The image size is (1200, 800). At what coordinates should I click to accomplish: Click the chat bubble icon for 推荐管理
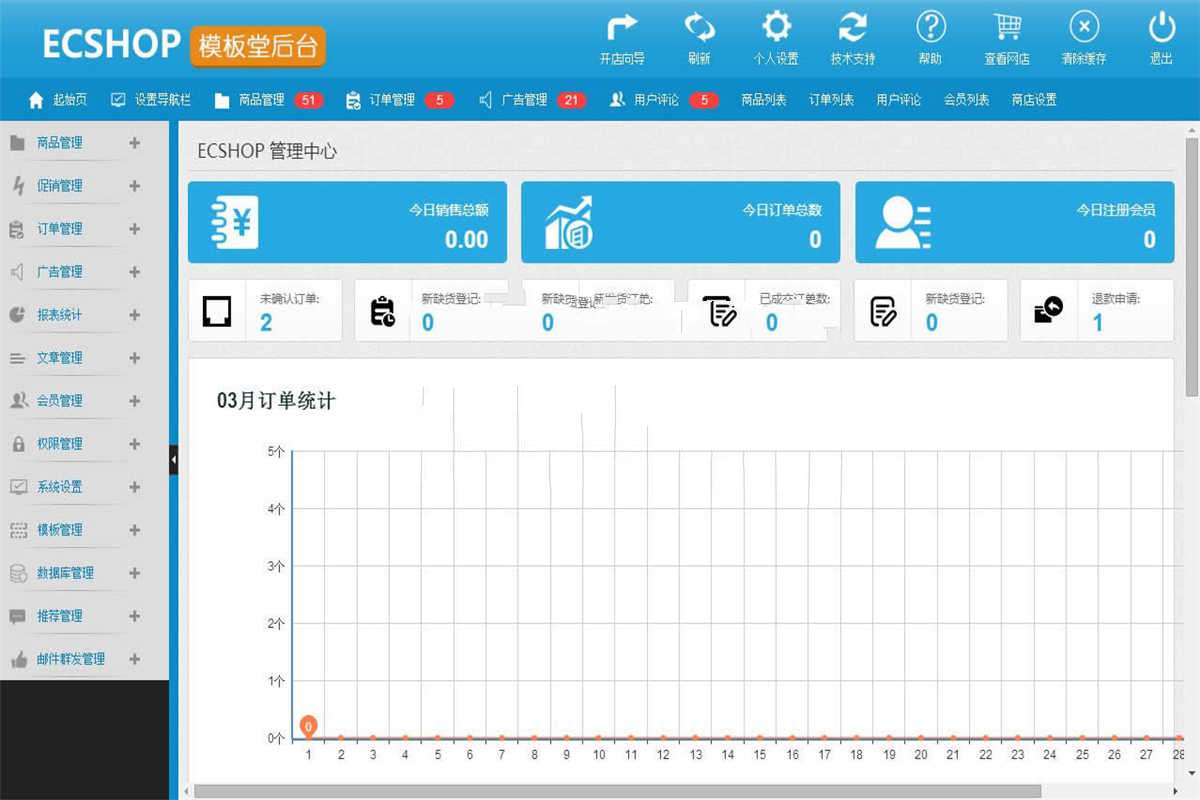pos(18,617)
